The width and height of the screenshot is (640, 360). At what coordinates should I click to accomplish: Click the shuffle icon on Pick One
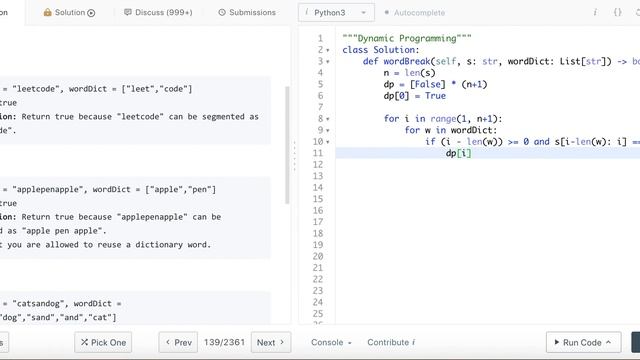[84, 342]
